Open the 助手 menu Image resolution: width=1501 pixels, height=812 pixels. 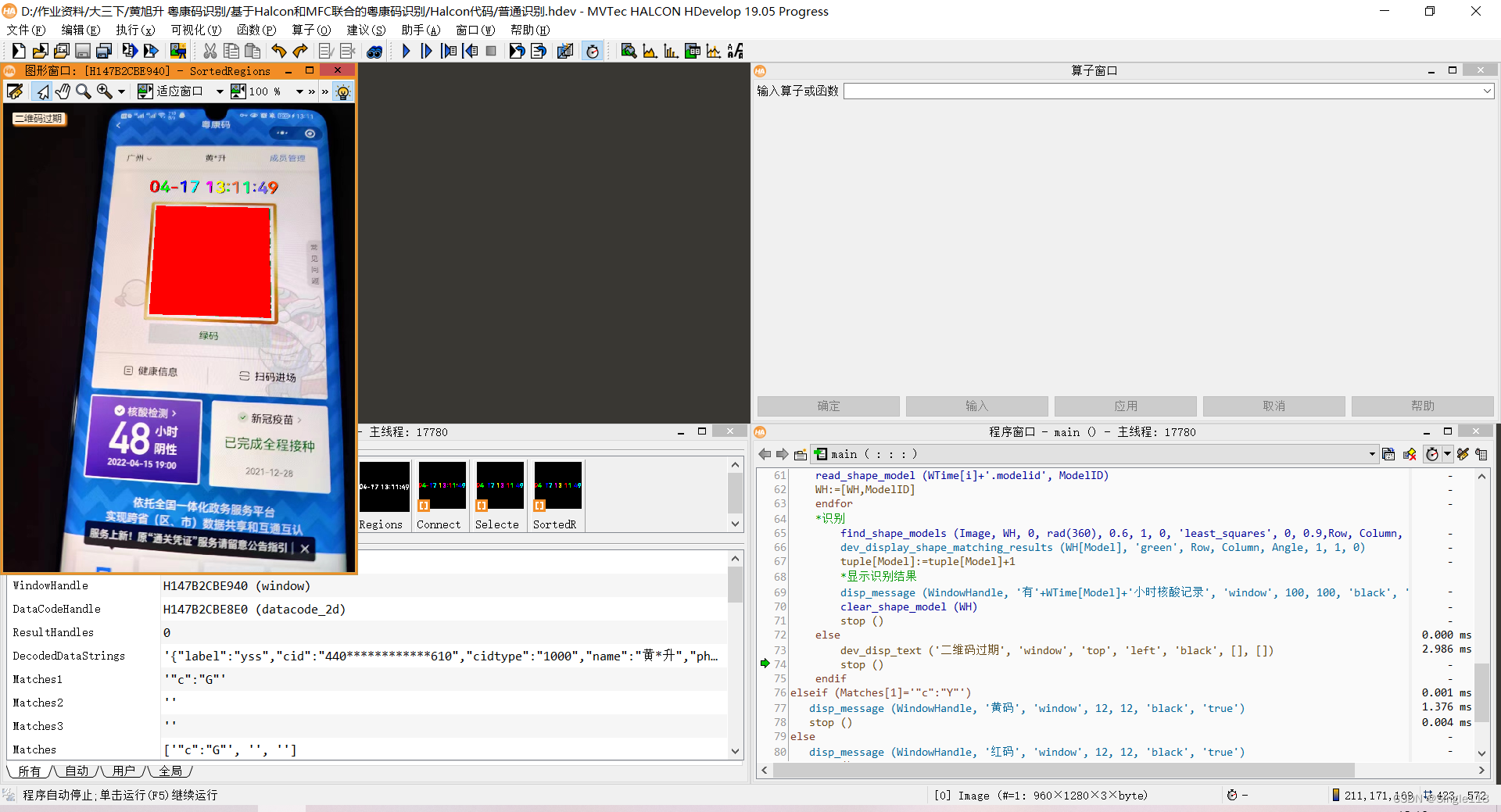point(421,30)
